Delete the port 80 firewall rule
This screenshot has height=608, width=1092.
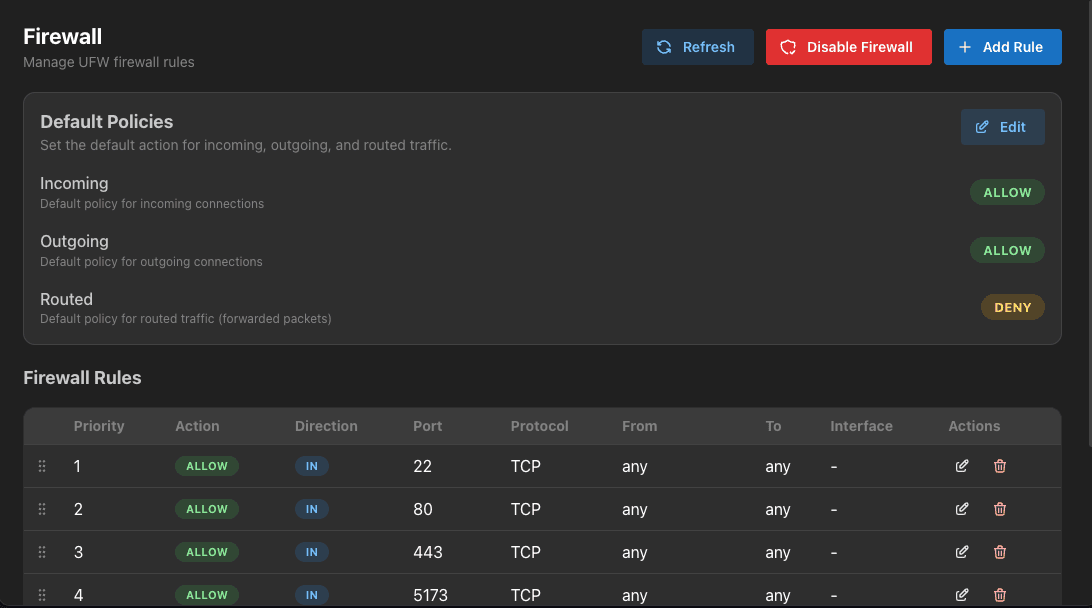(999, 509)
